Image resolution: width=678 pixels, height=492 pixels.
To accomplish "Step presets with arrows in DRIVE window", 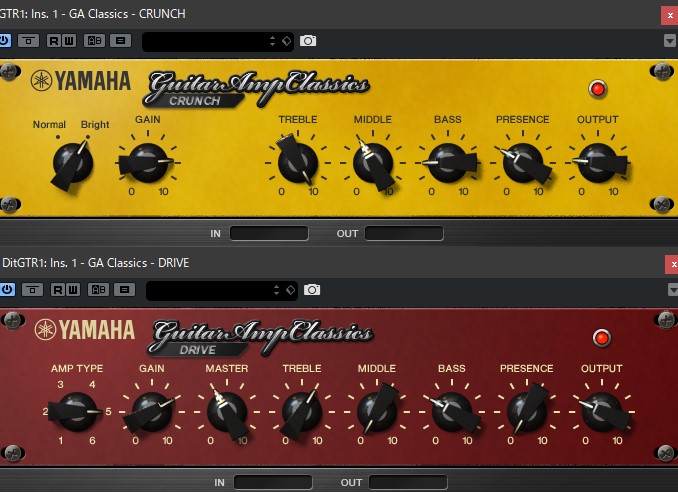I will tap(276, 290).
